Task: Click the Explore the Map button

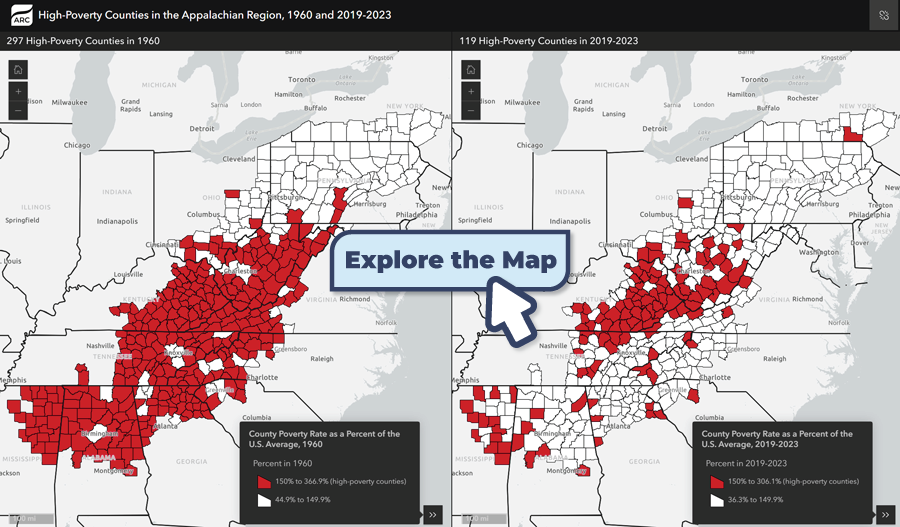Action: 450,260
